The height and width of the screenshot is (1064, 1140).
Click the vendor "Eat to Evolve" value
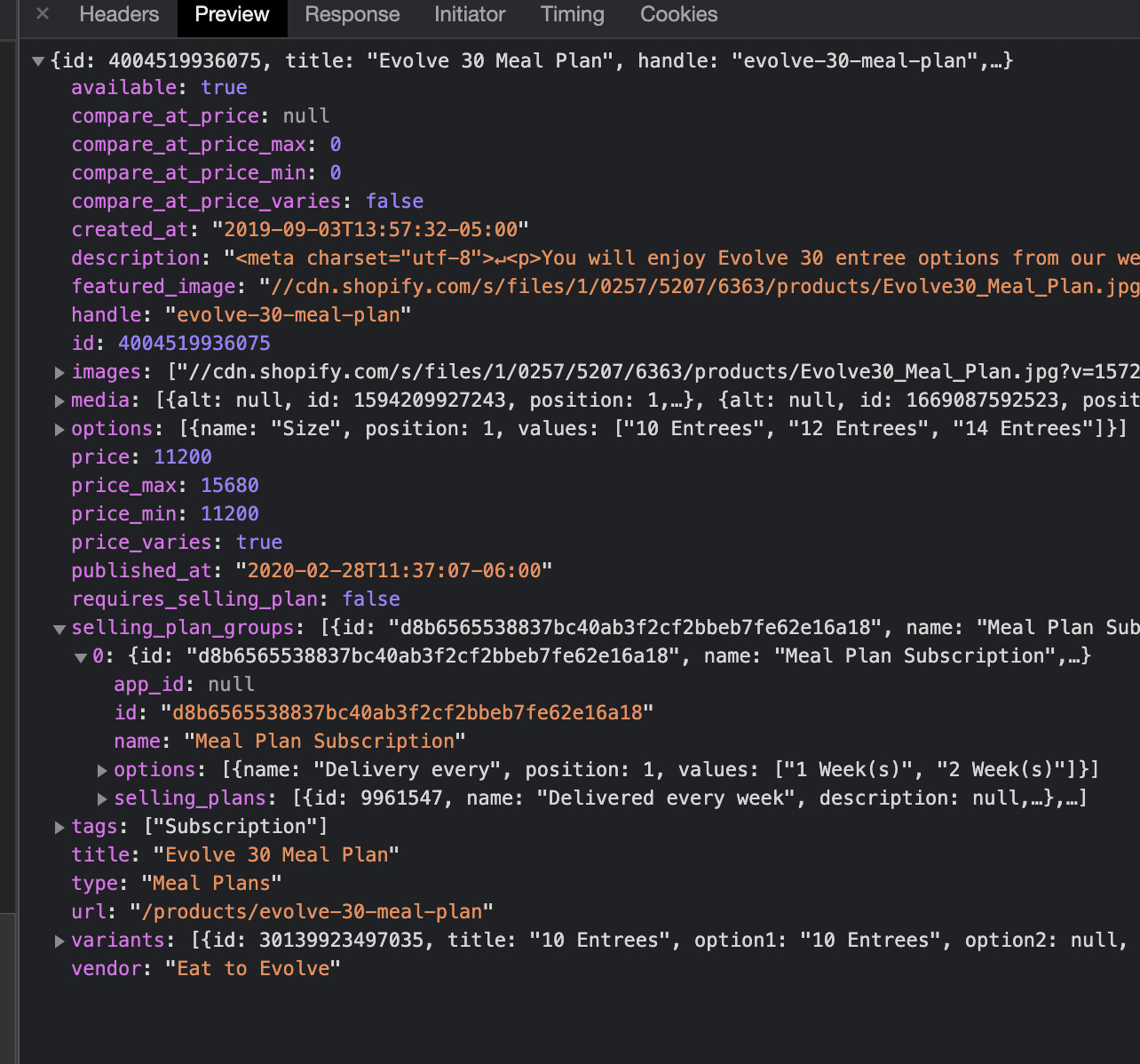pyautogui.click(x=252, y=968)
